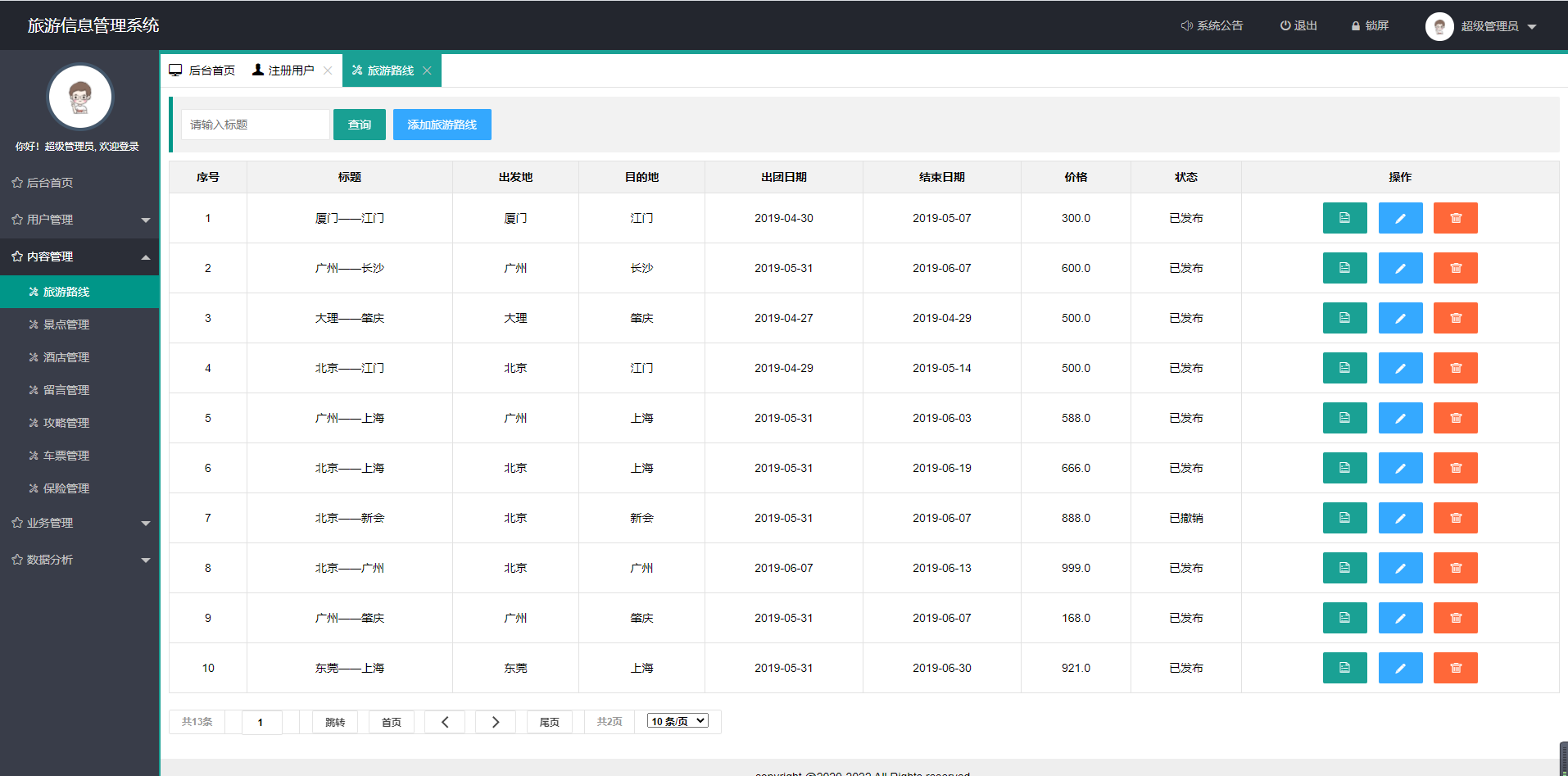This screenshot has width=1568, height=776.
Task: Delete the 大理——肇庆 route with the trash icon
Action: pos(1455,318)
